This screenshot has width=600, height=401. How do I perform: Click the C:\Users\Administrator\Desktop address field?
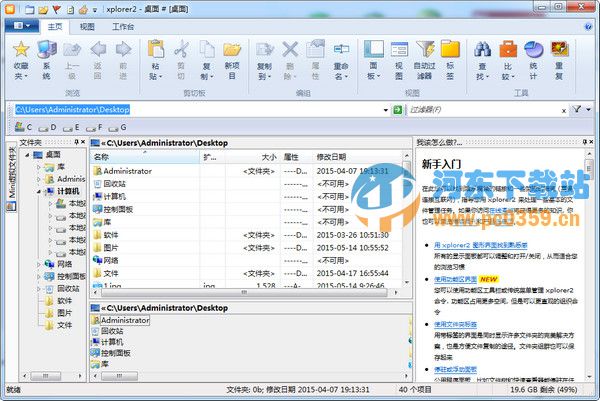coord(198,110)
